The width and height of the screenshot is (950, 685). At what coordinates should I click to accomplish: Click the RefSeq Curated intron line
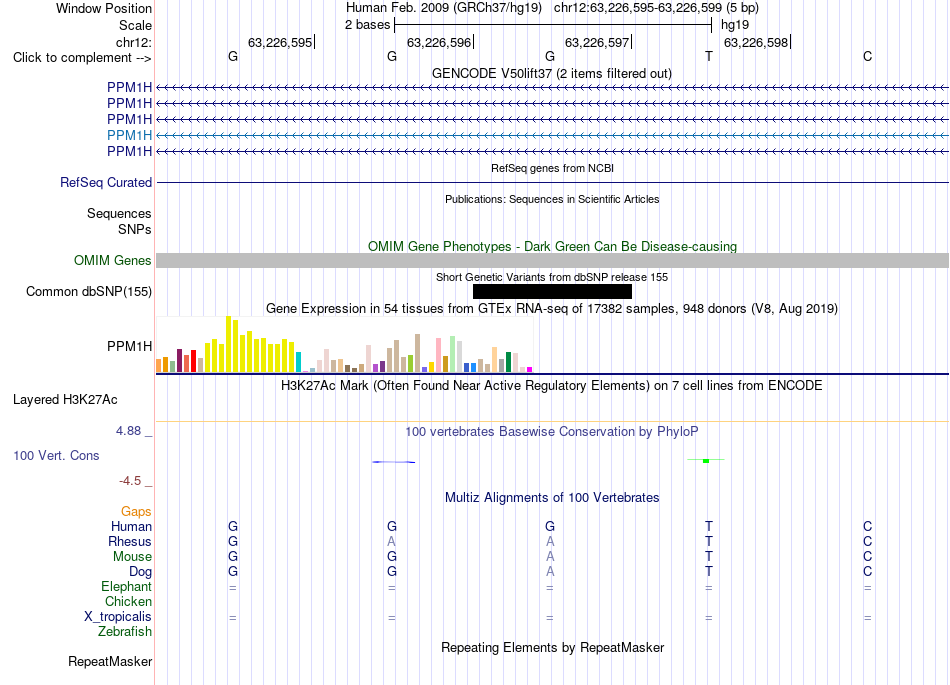(552, 182)
